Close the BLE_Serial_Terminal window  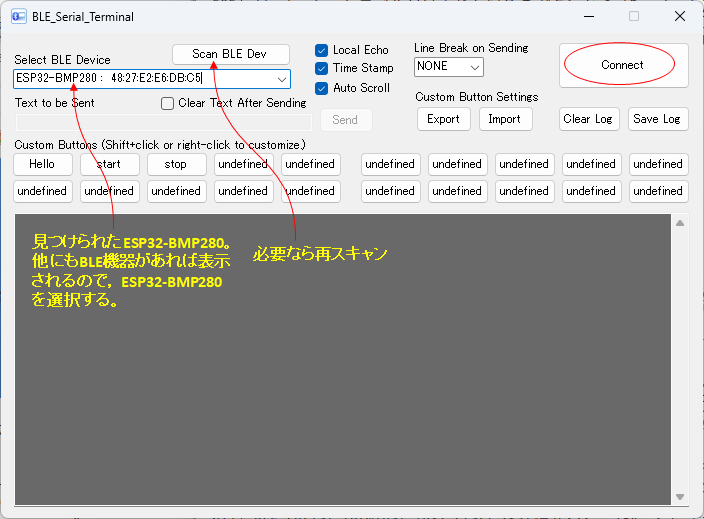[680, 17]
